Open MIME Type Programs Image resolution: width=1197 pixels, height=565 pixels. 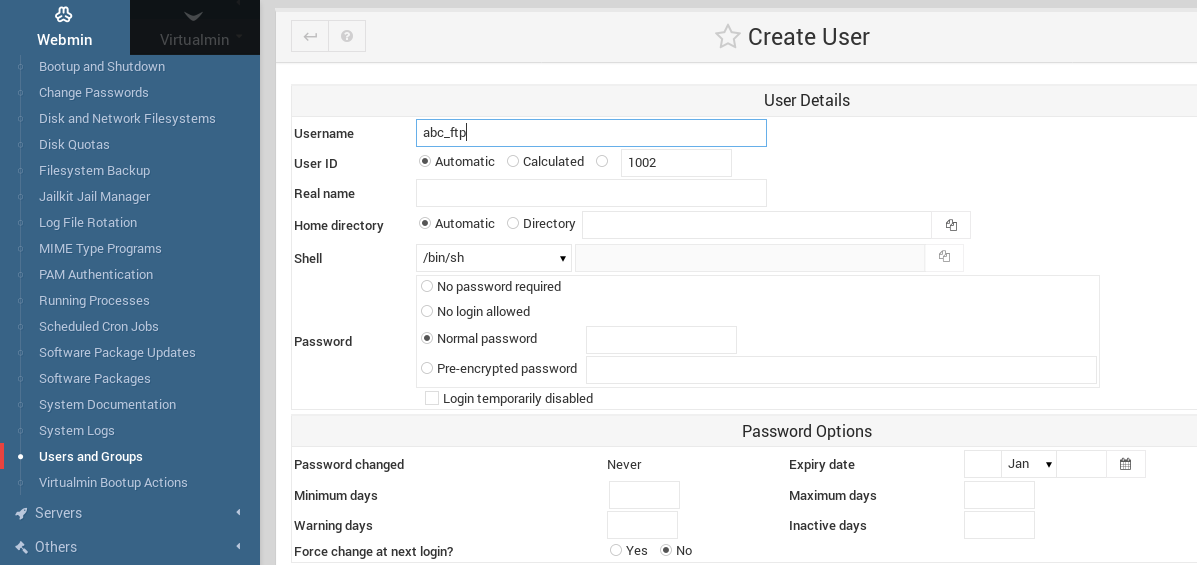point(100,248)
